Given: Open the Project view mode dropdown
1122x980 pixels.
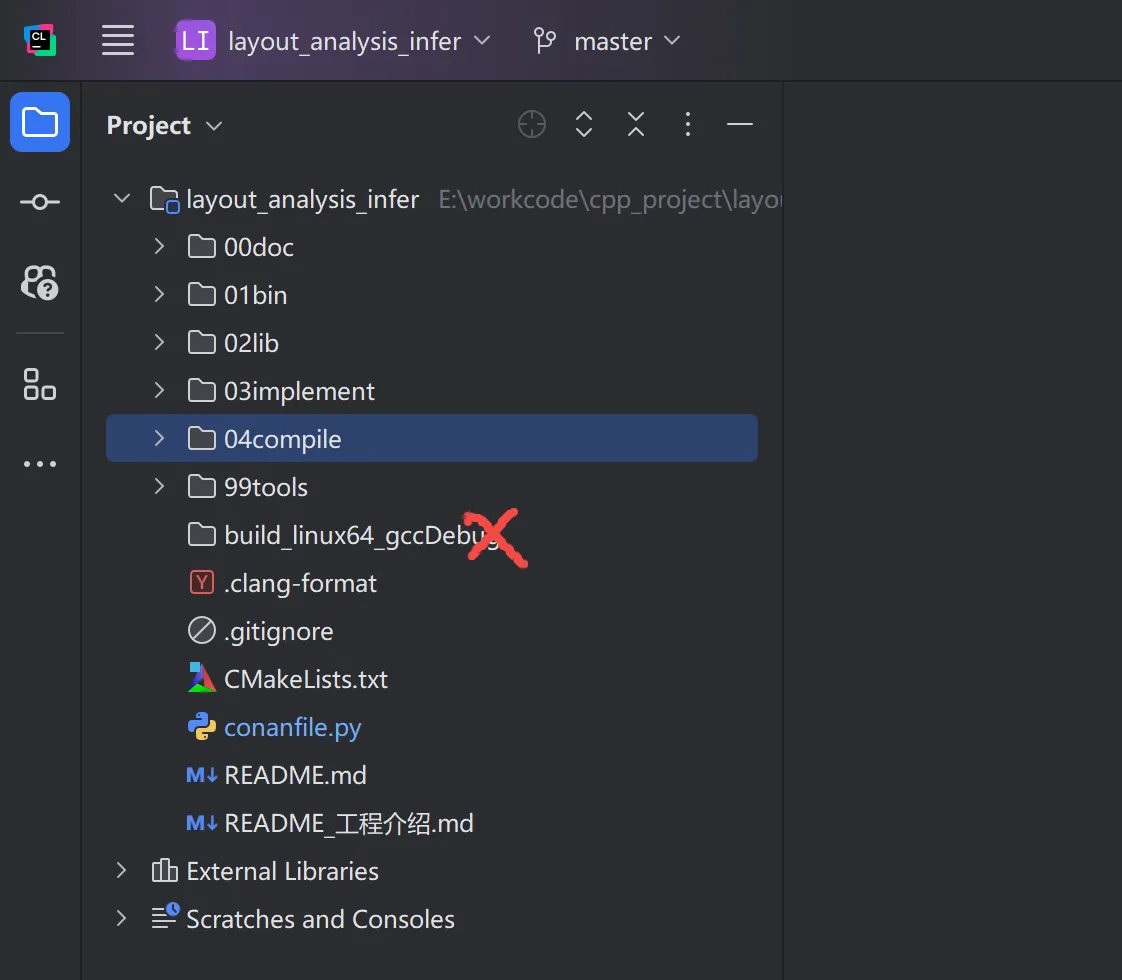Looking at the screenshot, I should [165, 126].
